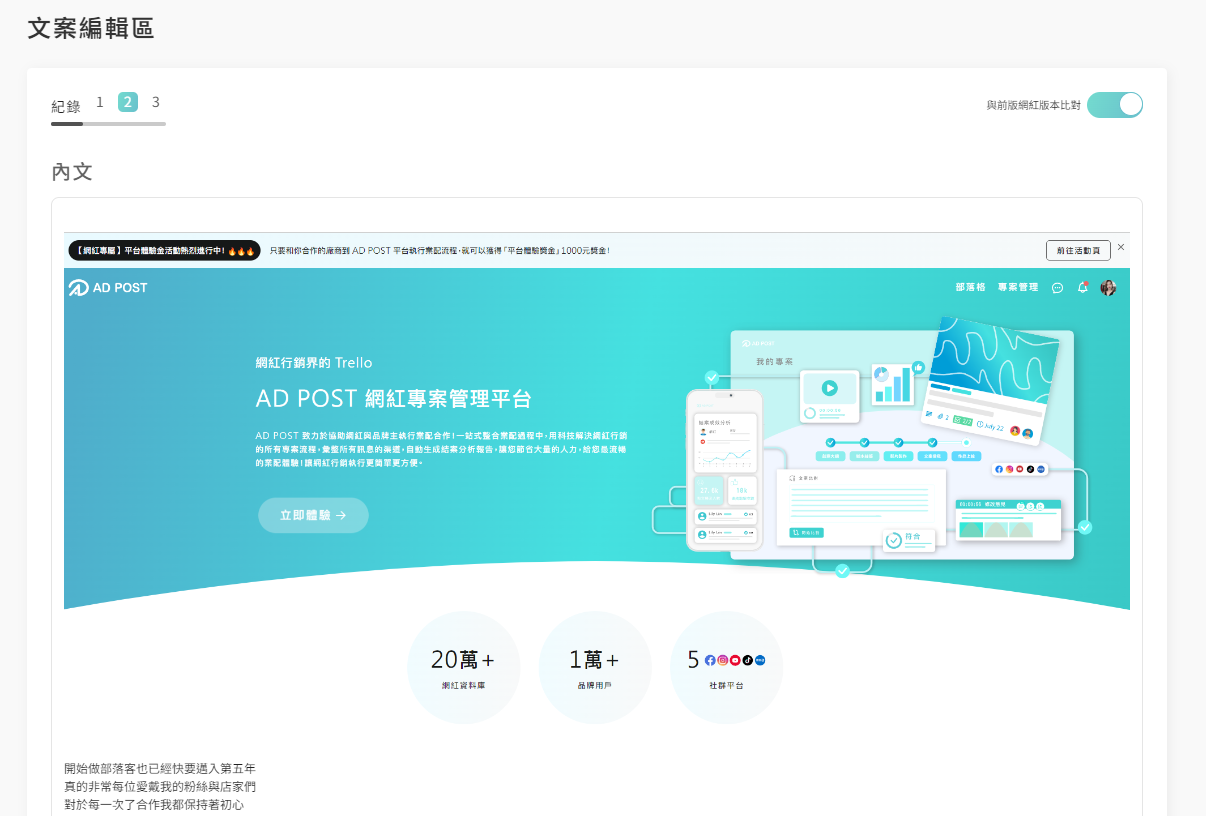Click the user avatar in the header

(1108, 288)
